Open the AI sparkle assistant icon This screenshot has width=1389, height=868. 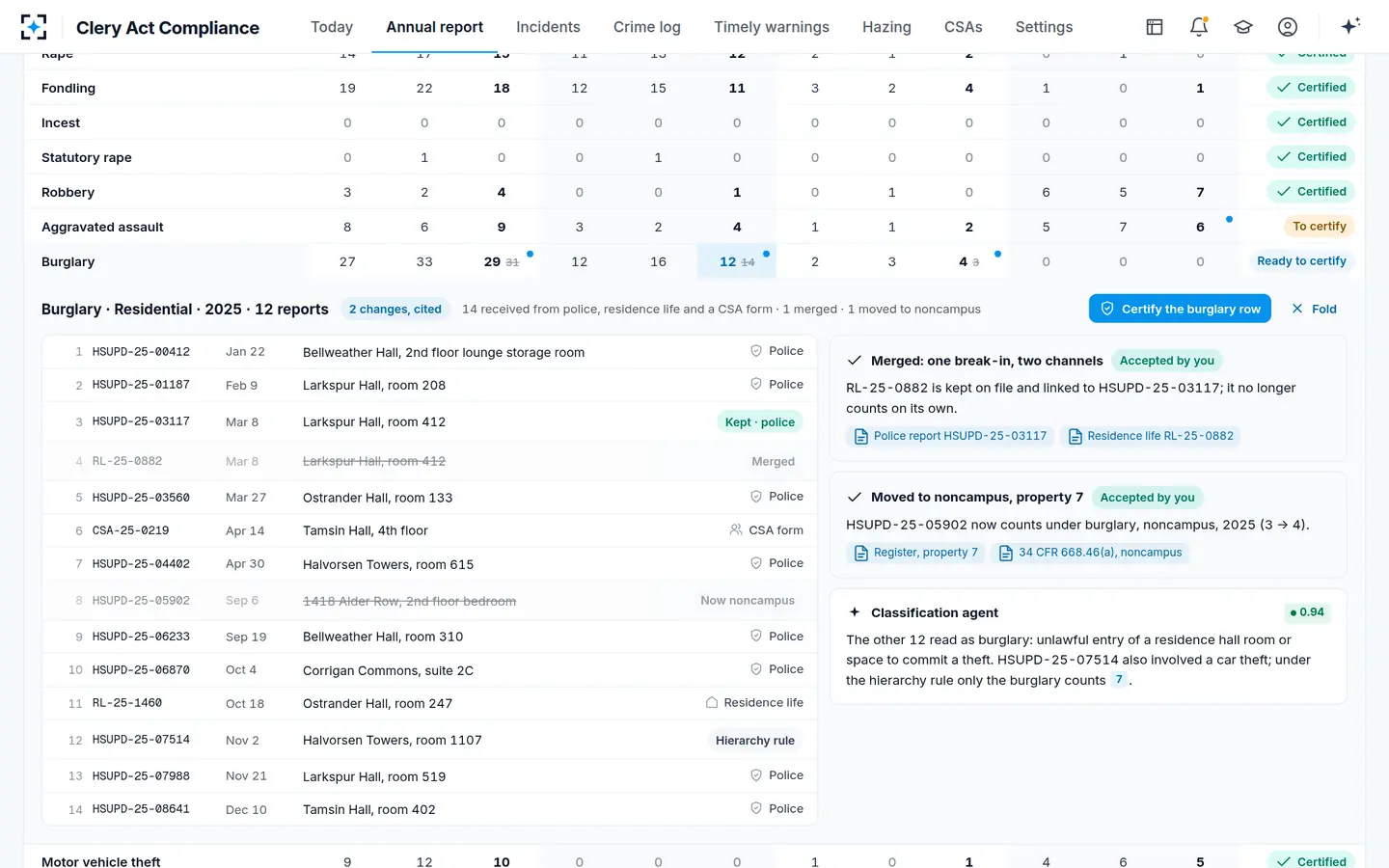point(1350,26)
